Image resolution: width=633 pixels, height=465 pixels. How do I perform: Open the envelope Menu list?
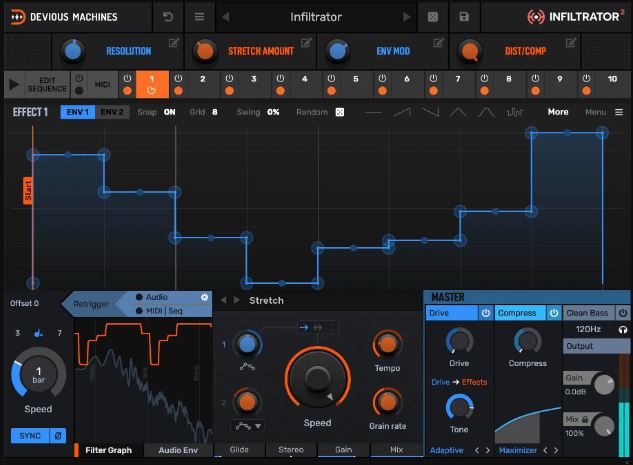pyautogui.click(x=604, y=112)
